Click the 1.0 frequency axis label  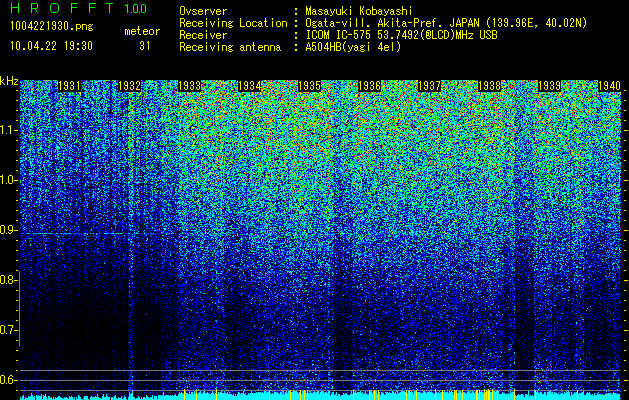tap(8, 180)
